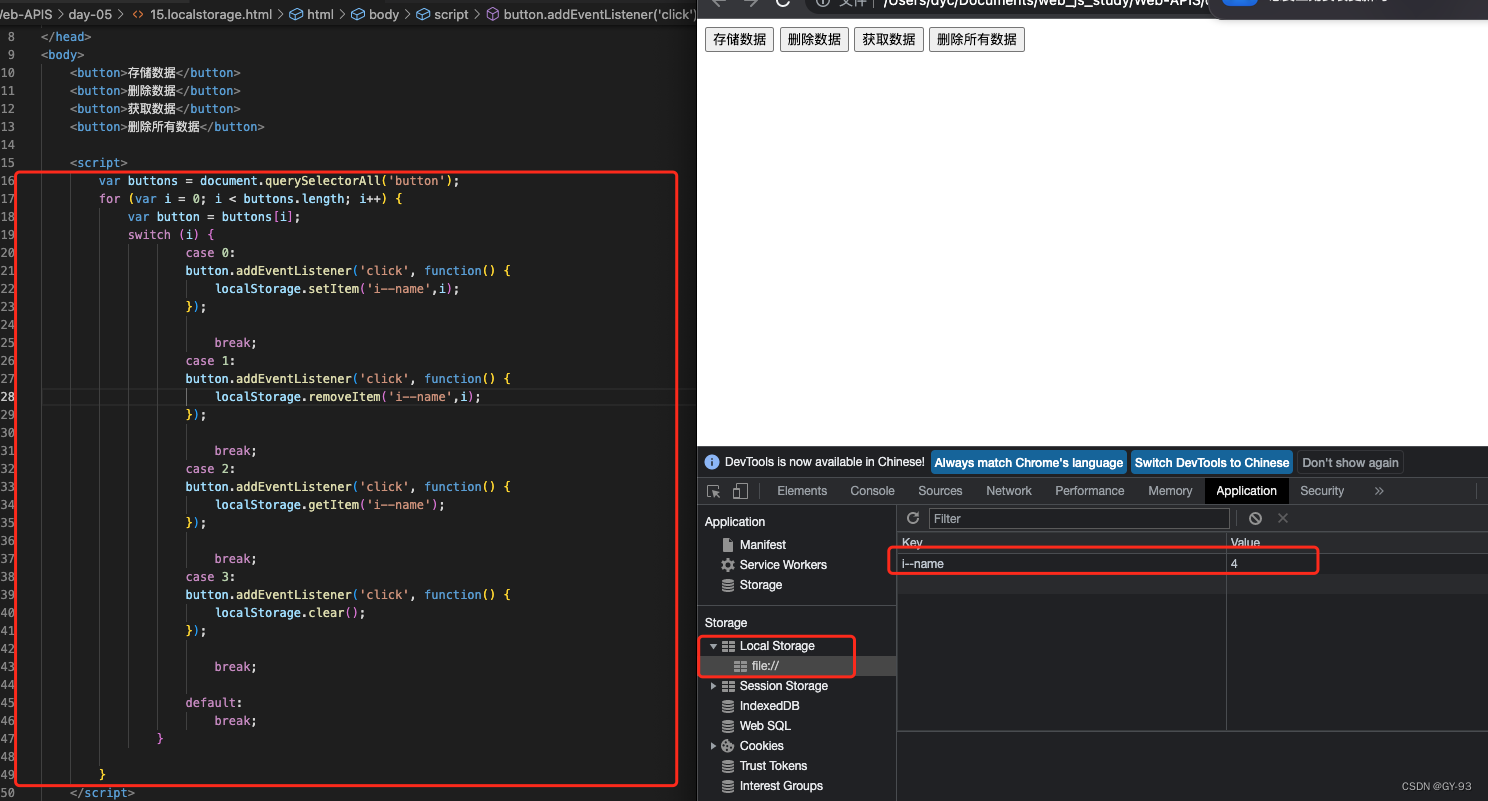
Task: Activate the inspect element picker icon
Action: [x=714, y=491]
